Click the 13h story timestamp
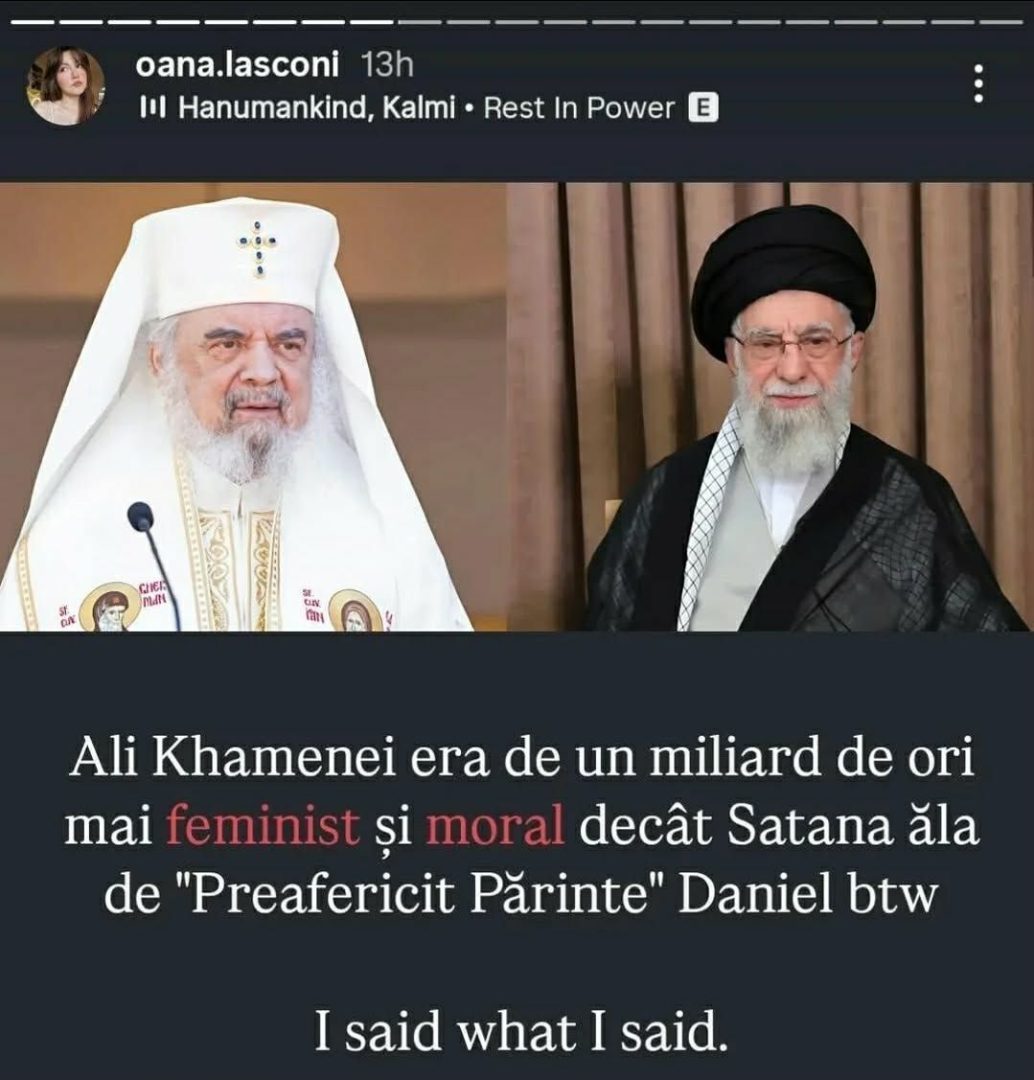The image size is (1034, 1080). tap(387, 65)
